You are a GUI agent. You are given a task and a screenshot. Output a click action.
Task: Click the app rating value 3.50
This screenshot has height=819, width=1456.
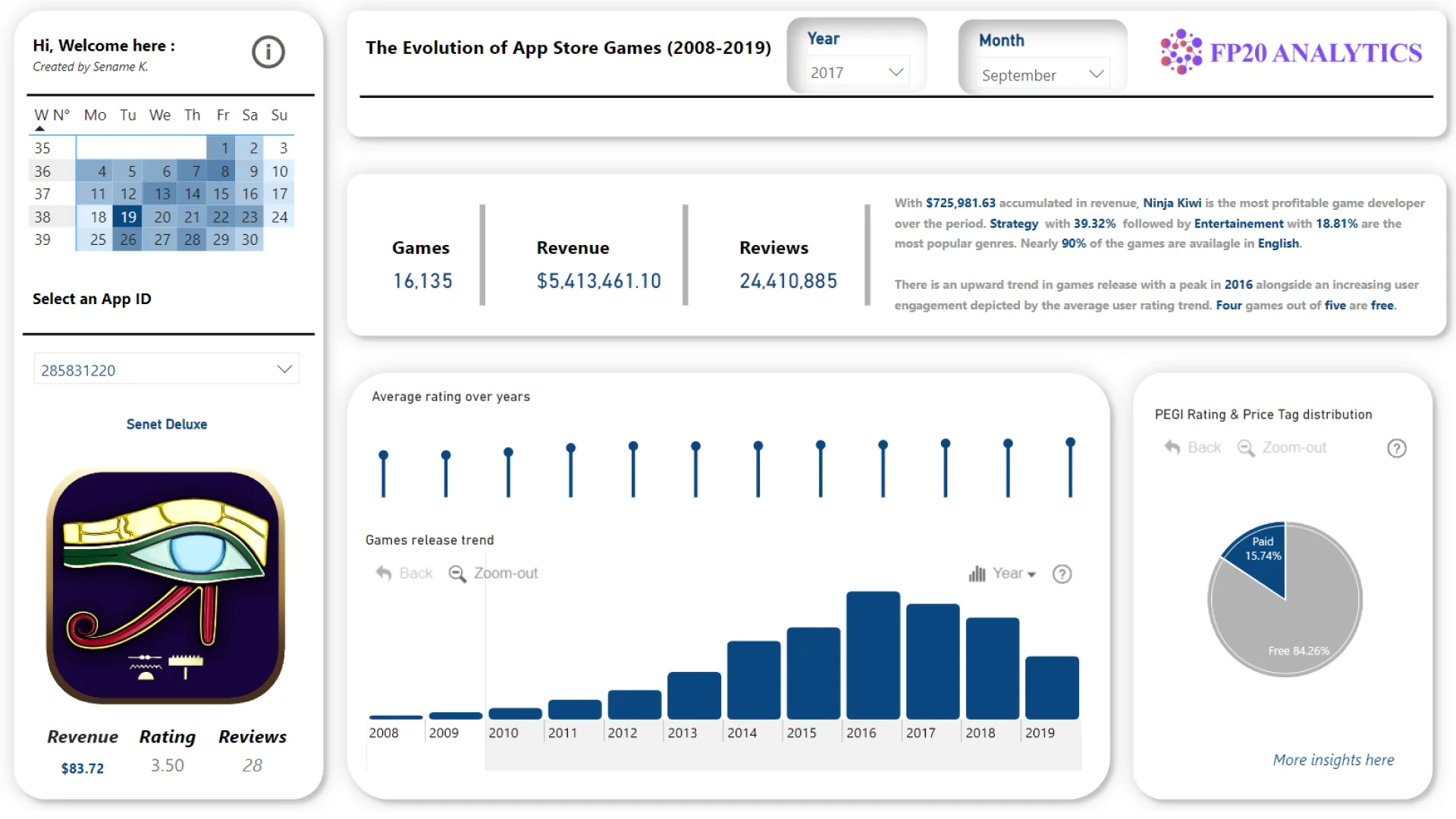point(168,766)
